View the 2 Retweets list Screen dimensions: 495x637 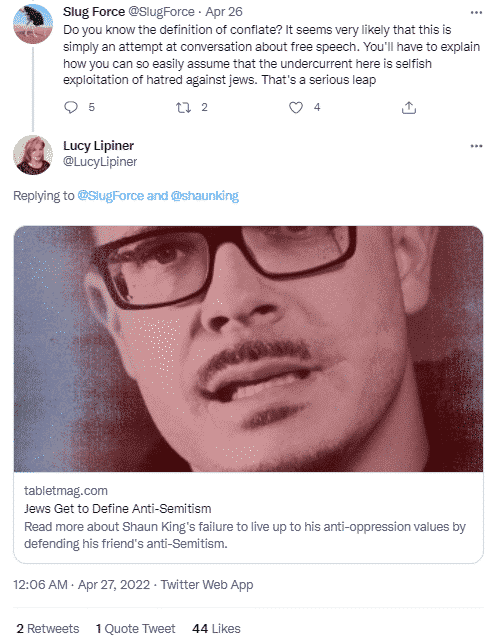coord(48,628)
